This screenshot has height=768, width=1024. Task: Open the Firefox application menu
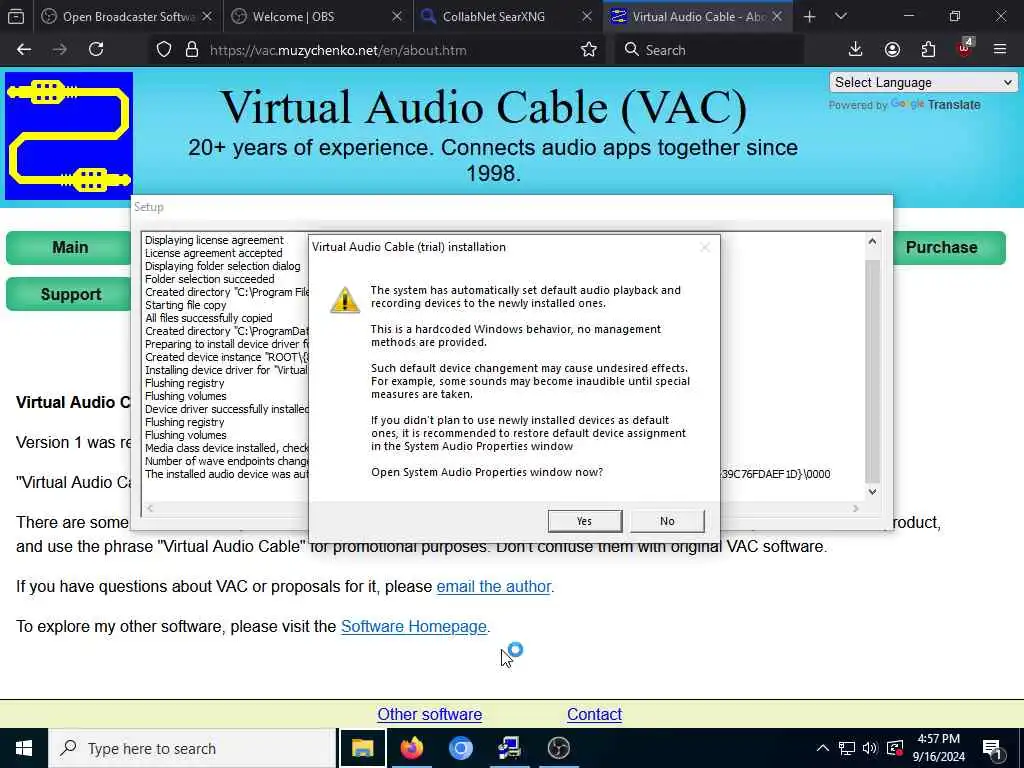(1000, 50)
